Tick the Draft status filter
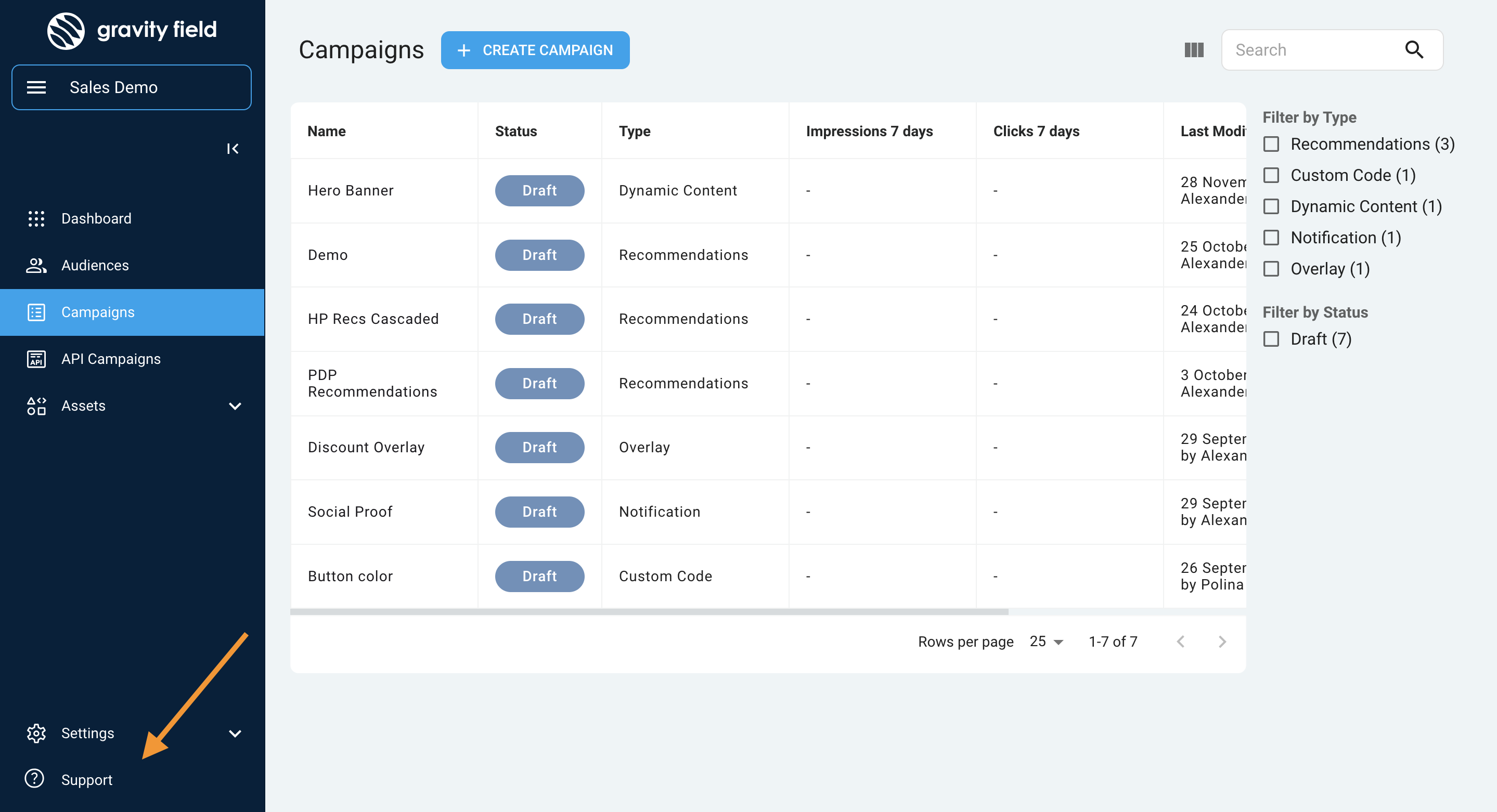 [1271, 339]
